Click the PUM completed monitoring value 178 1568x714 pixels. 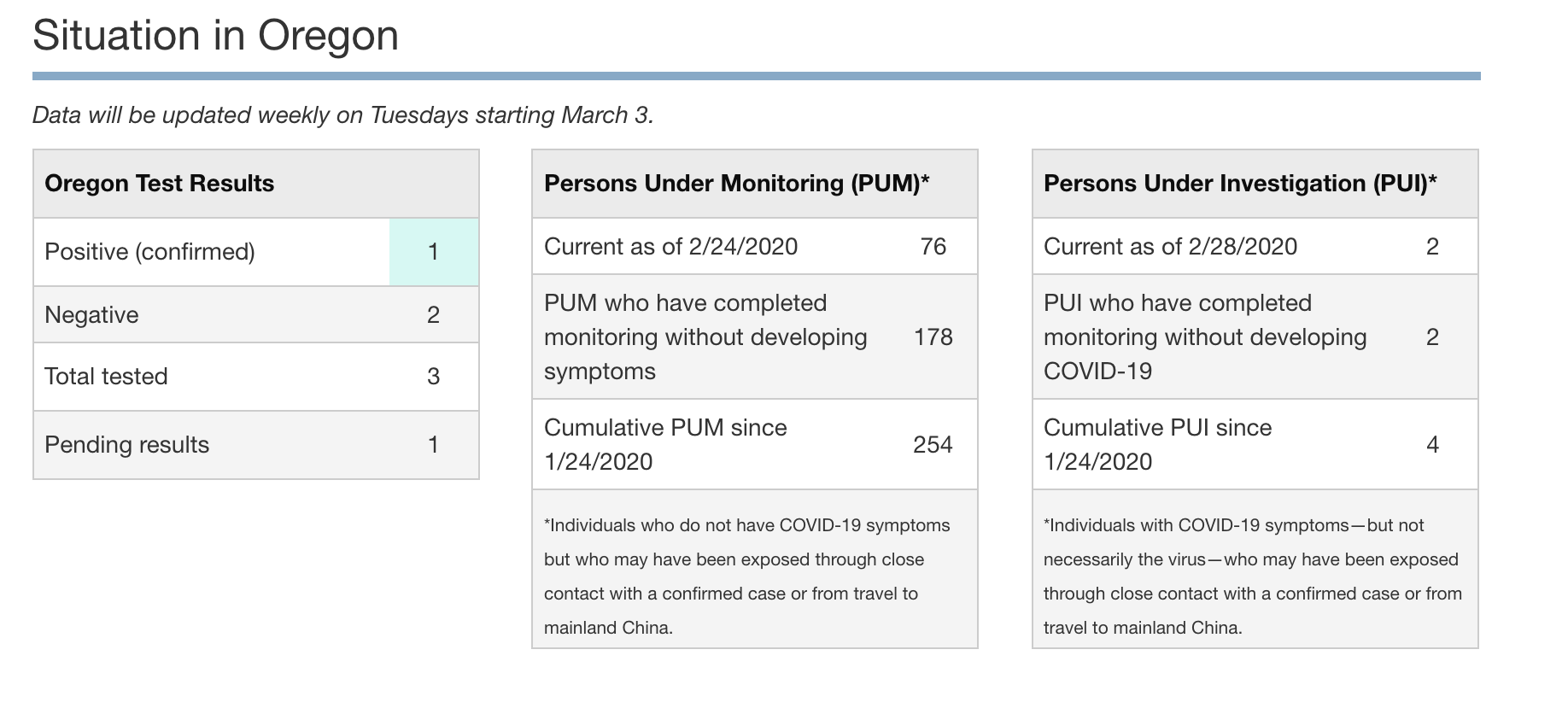[x=933, y=337]
